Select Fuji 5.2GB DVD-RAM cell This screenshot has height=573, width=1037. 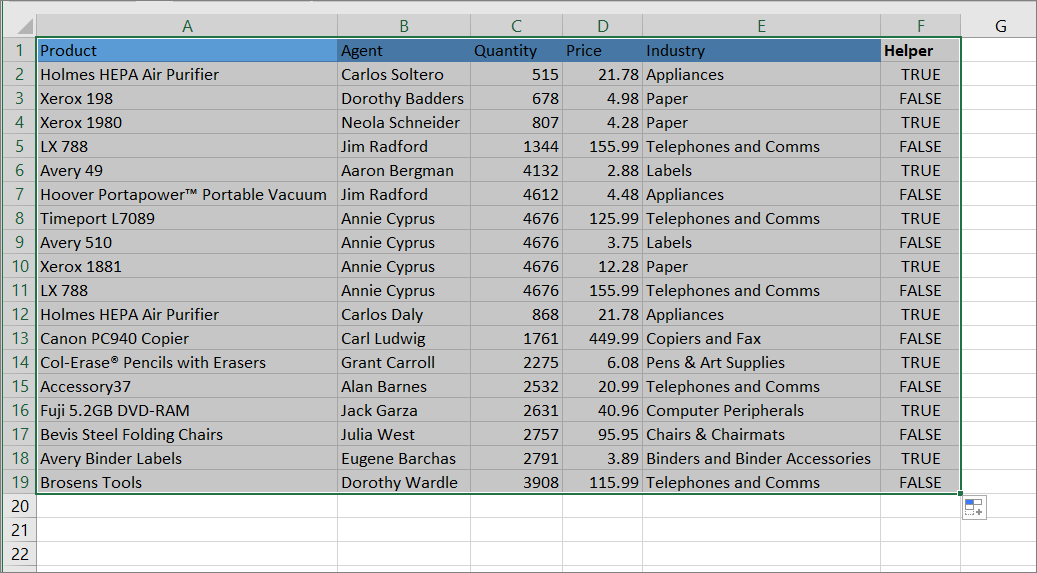187,410
